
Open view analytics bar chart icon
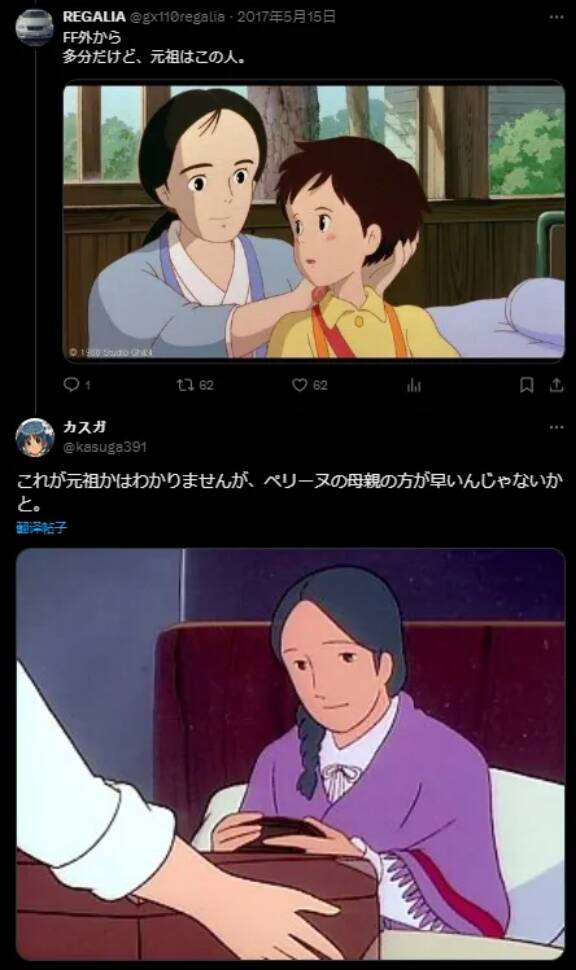414,385
